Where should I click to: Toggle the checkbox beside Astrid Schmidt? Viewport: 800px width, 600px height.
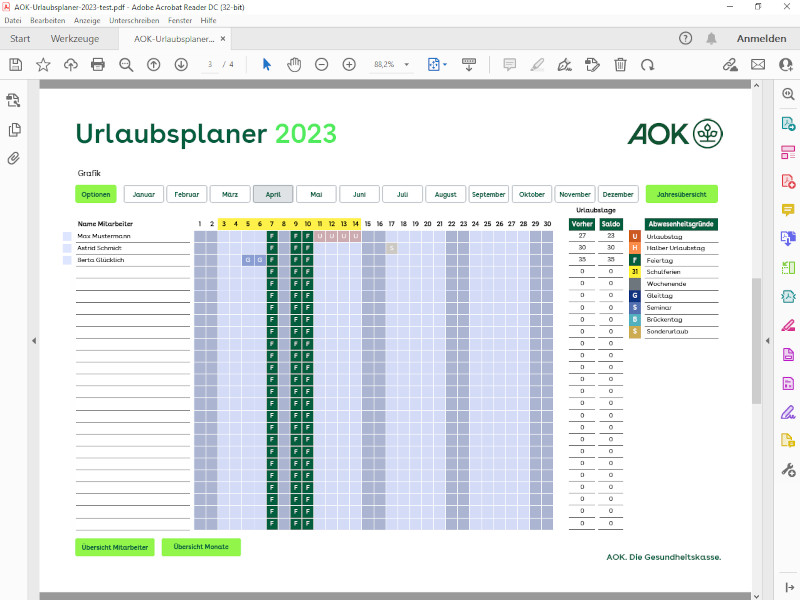tap(67, 248)
